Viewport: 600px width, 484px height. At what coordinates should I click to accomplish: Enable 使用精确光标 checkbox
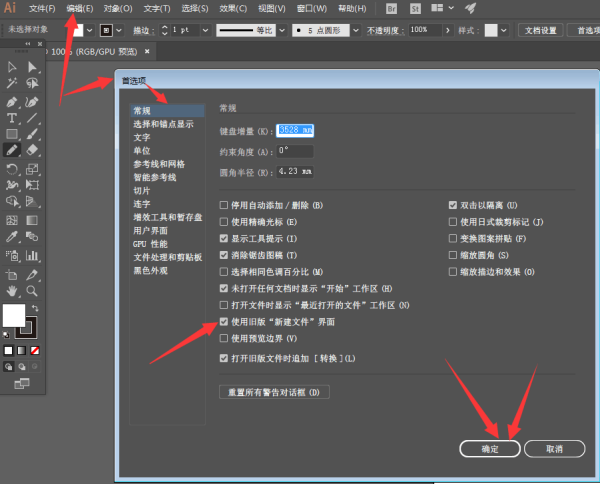pyautogui.click(x=224, y=221)
